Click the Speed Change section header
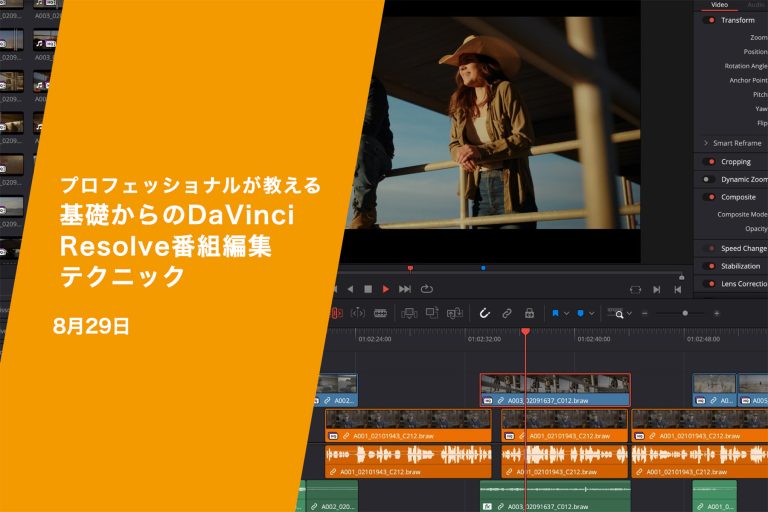768x512 pixels. [x=744, y=248]
